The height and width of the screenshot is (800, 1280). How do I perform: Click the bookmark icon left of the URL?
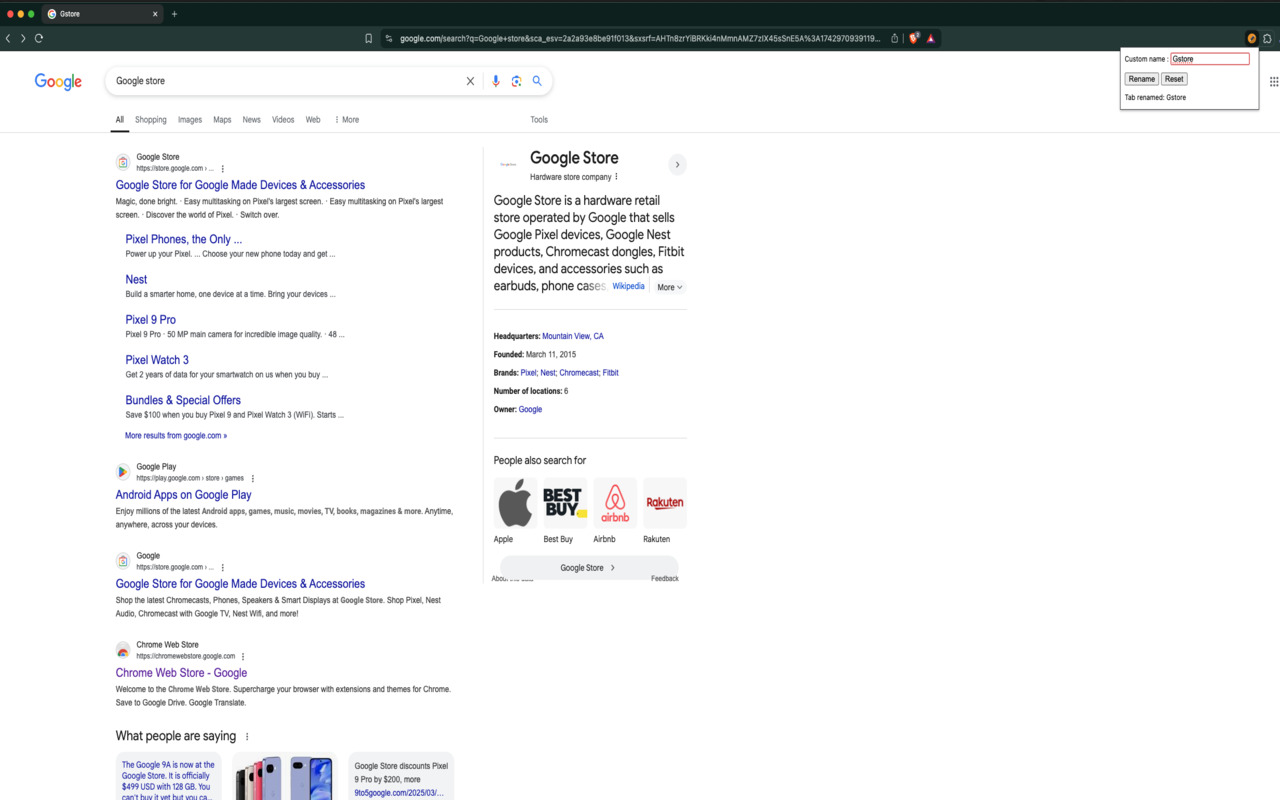pos(368,38)
